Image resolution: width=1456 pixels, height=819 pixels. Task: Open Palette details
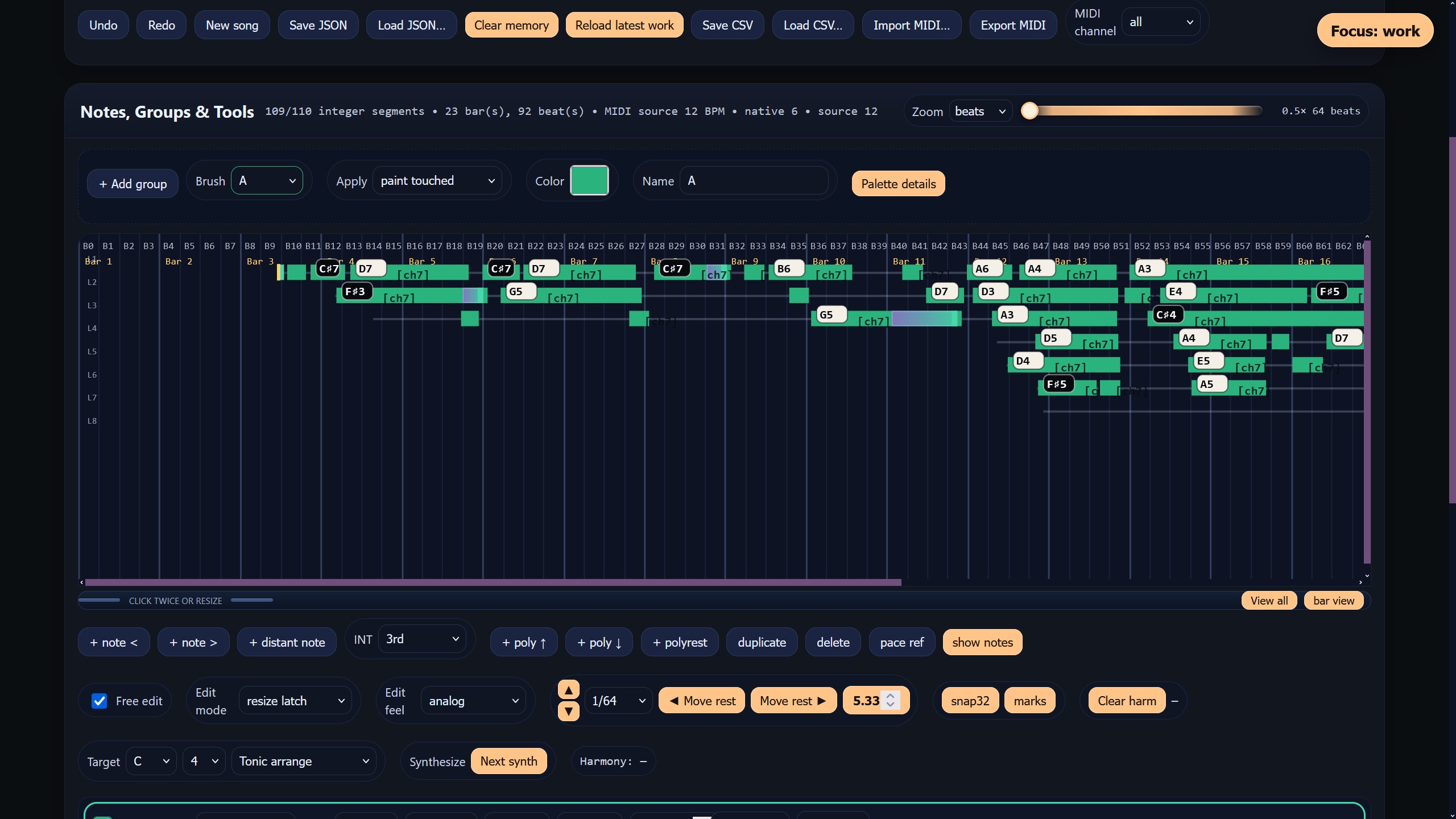click(x=898, y=184)
